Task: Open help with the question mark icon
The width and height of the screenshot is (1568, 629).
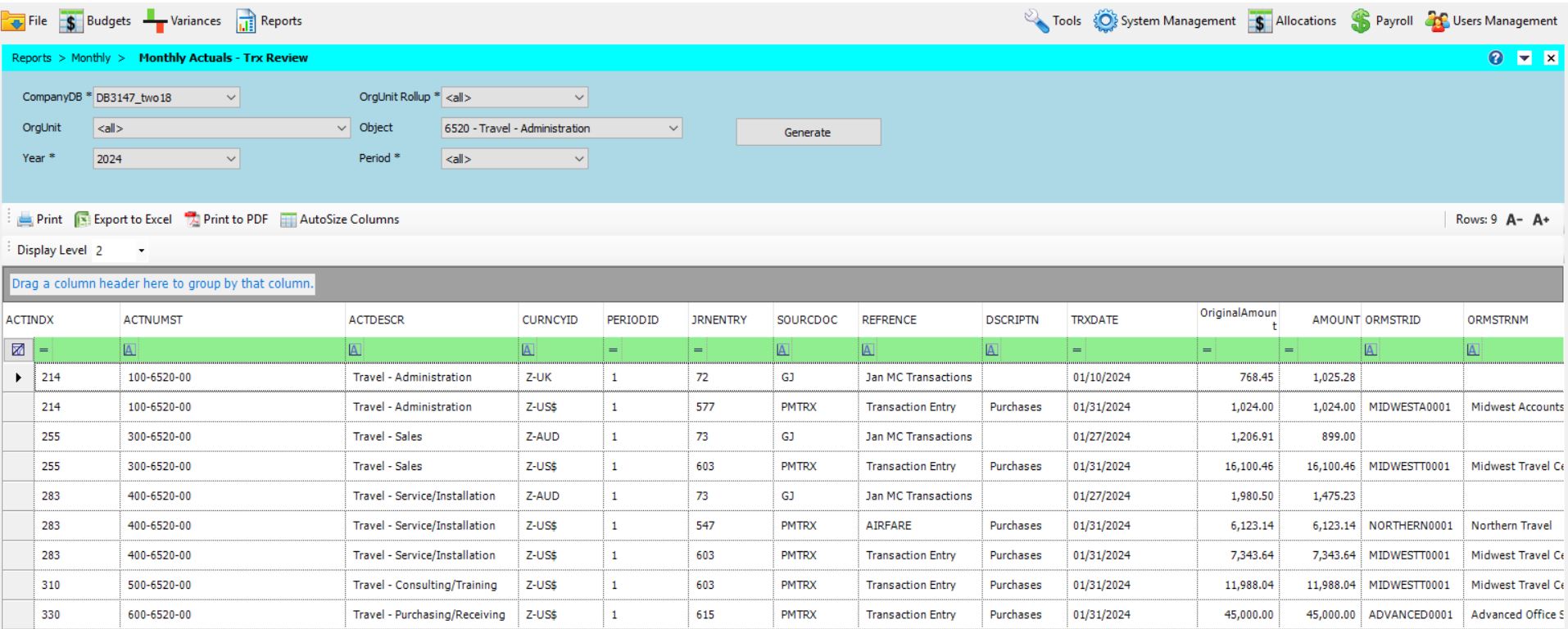Action: tap(1497, 58)
